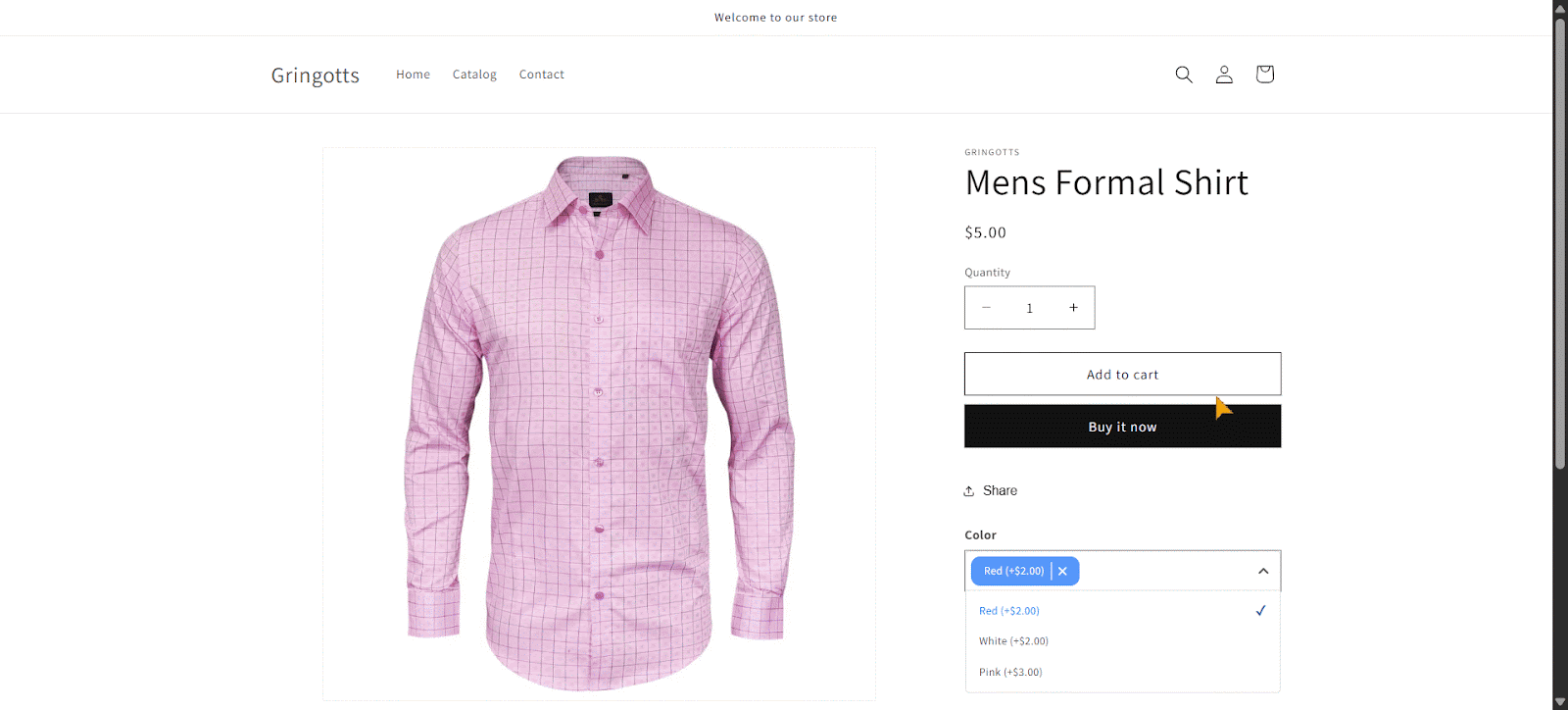Increase quantity with the plus icon
This screenshot has height=710, width=1568.
click(x=1073, y=308)
